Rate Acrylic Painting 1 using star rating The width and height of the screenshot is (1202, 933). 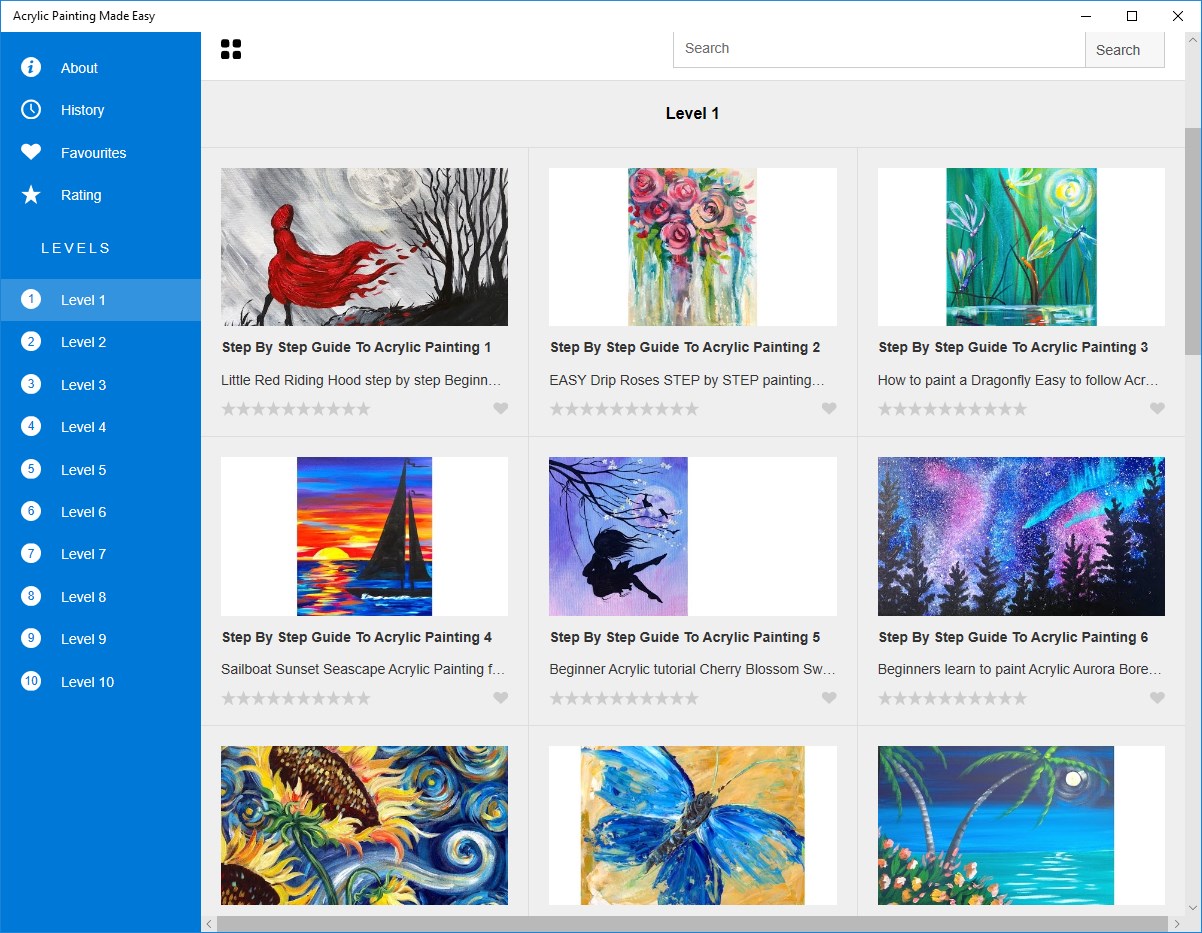click(296, 408)
